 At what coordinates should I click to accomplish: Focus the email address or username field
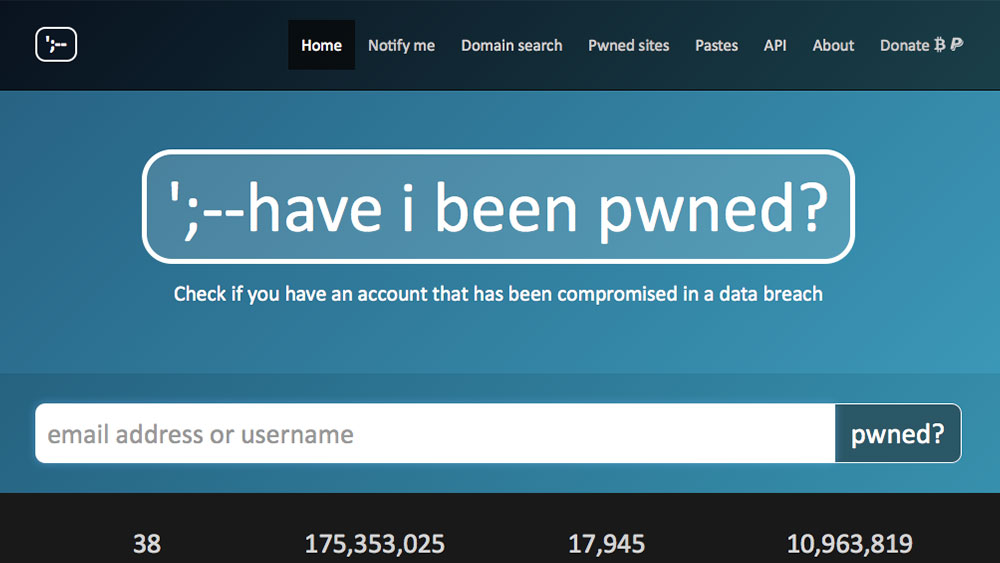pyautogui.click(x=435, y=434)
